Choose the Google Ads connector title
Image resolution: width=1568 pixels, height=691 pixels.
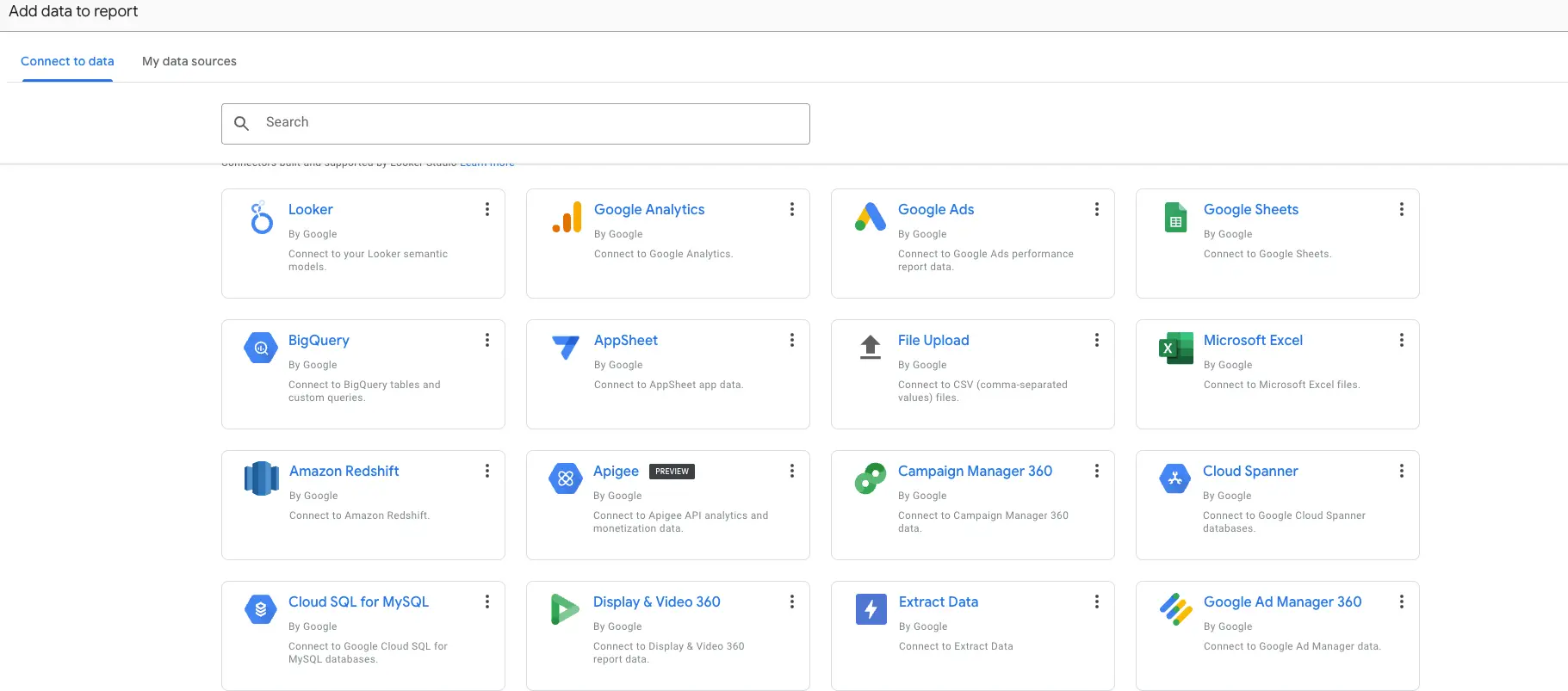click(936, 209)
